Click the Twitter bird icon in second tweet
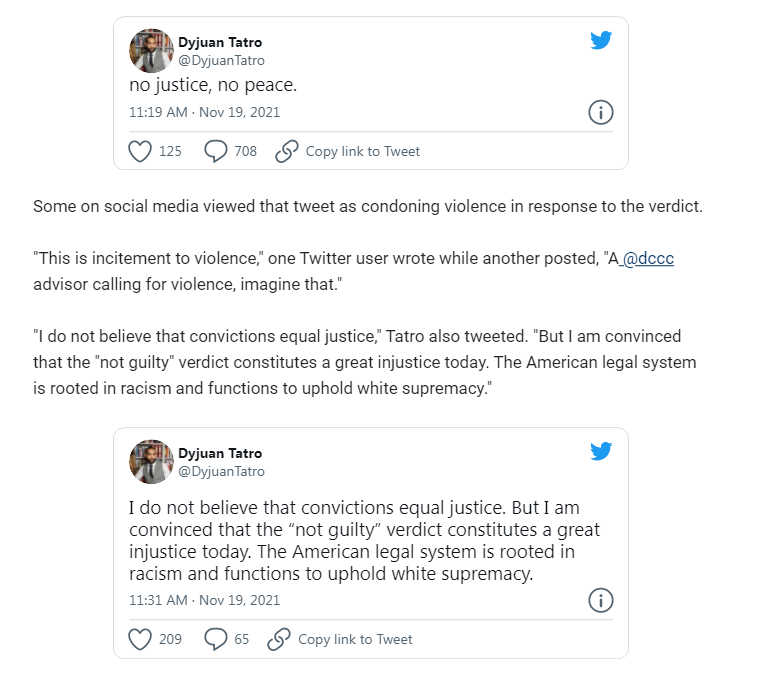 point(600,452)
